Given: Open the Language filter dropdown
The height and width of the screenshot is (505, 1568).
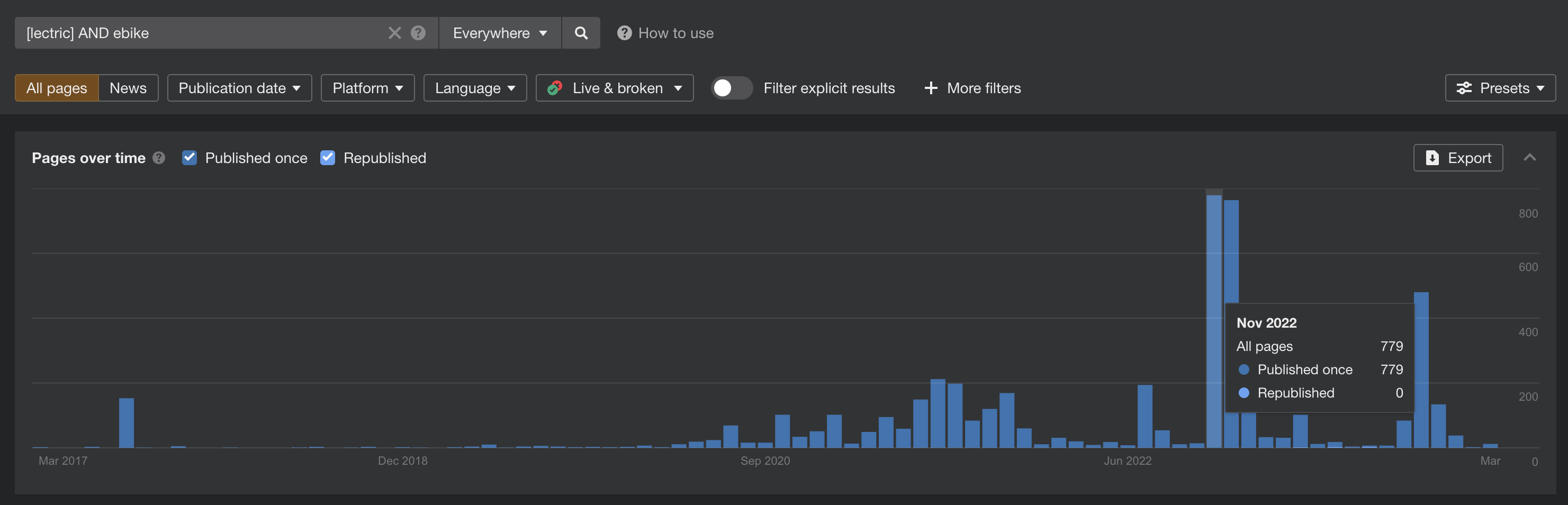Looking at the screenshot, I should [x=475, y=88].
